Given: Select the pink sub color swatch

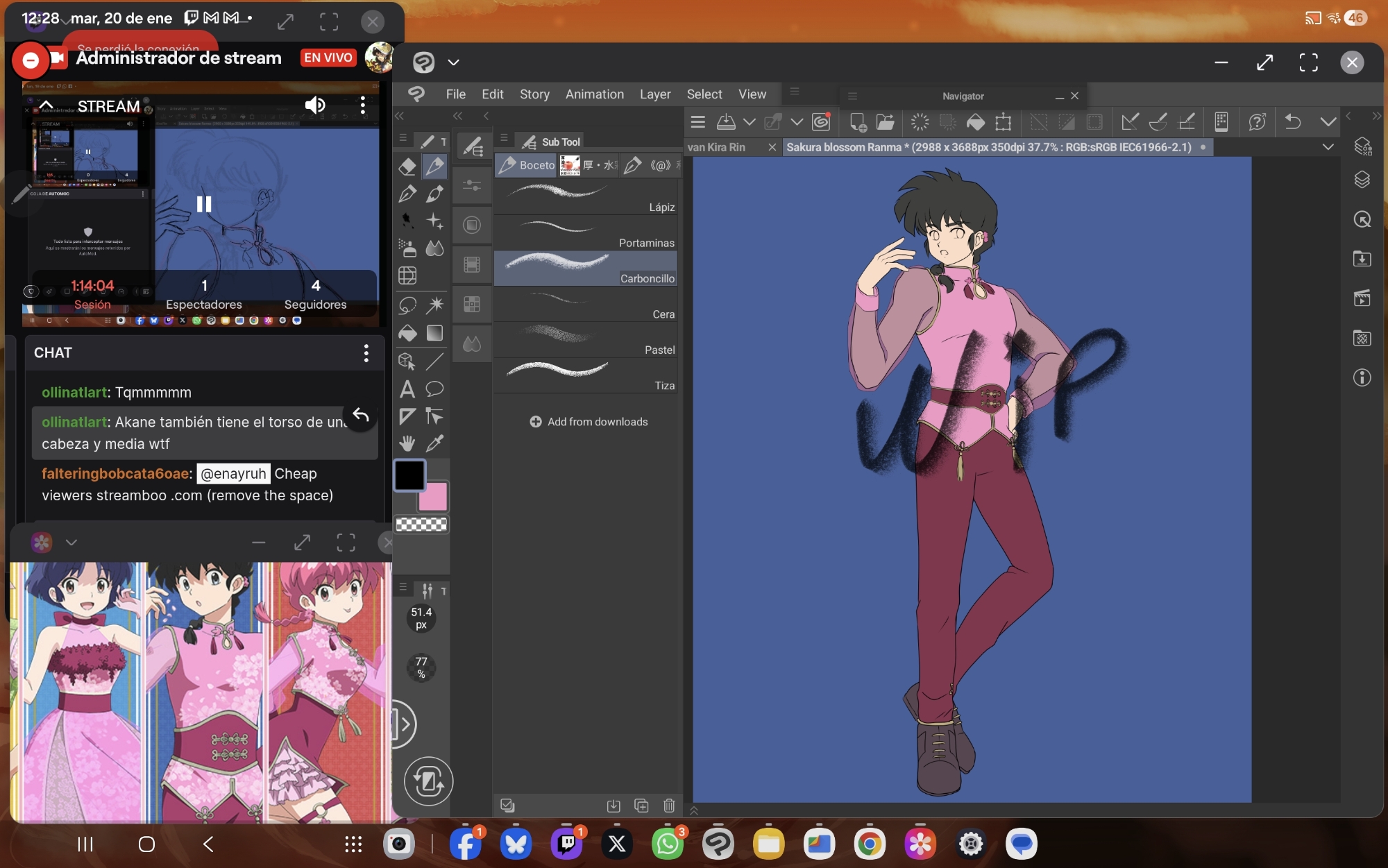Looking at the screenshot, I should (x=434, y=497).
